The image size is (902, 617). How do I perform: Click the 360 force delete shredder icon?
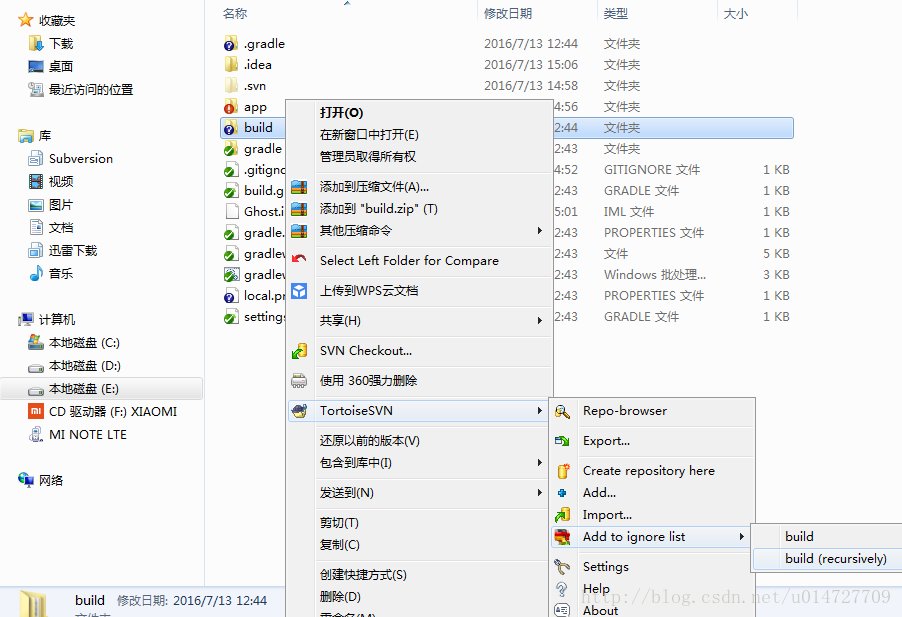tap(299, 381)
